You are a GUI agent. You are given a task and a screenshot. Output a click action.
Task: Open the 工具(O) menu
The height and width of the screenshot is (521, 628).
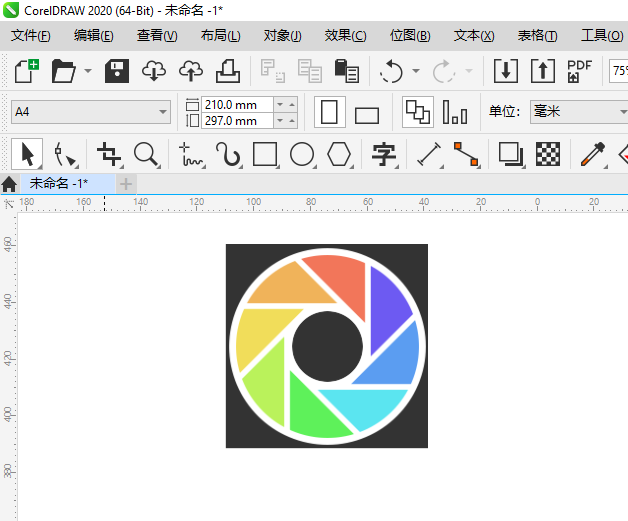point(602,36)
